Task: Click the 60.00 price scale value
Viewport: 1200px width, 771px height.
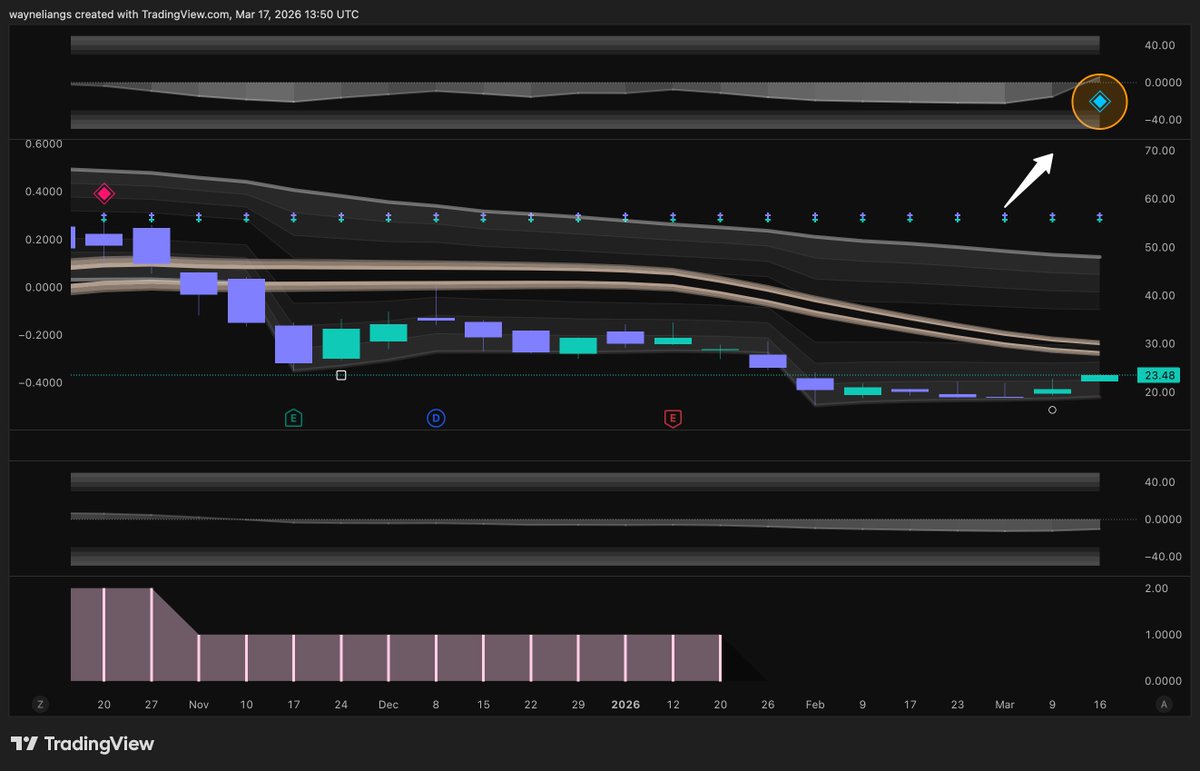Action: click(x=1160, y=199)
